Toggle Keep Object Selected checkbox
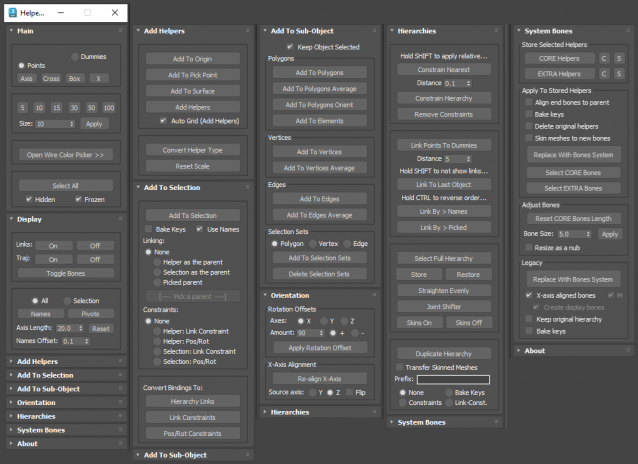Image resolution: width=638 pixels, height=464 pixels. 290,47
